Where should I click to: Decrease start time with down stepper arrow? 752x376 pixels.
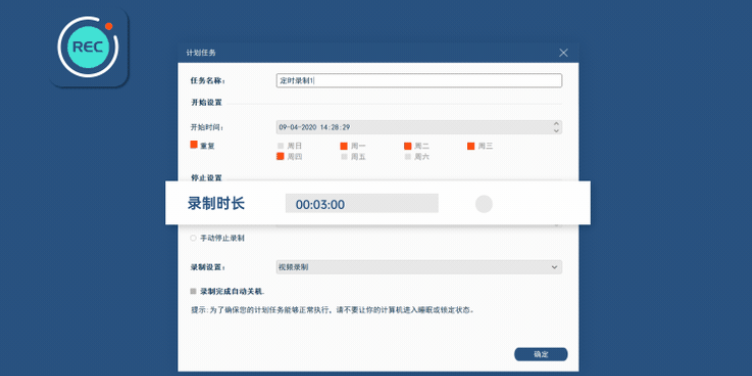click(556, 130)
